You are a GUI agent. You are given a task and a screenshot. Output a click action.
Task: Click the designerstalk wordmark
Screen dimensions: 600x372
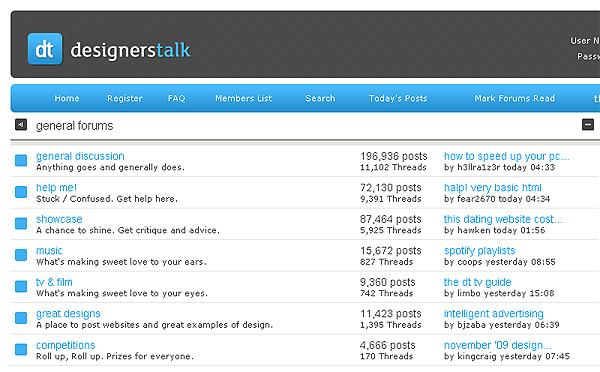[x=130, y=50]
